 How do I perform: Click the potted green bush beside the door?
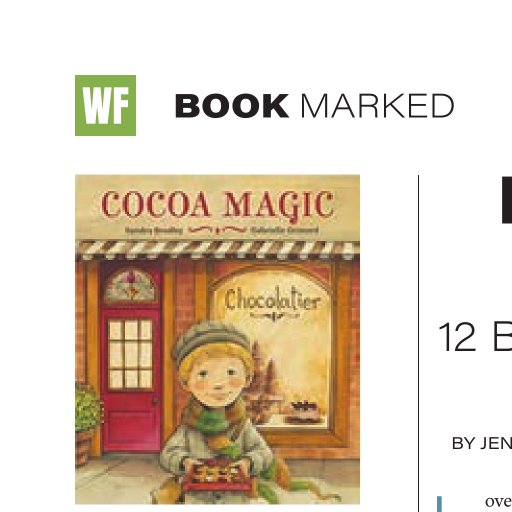point(87,408)
